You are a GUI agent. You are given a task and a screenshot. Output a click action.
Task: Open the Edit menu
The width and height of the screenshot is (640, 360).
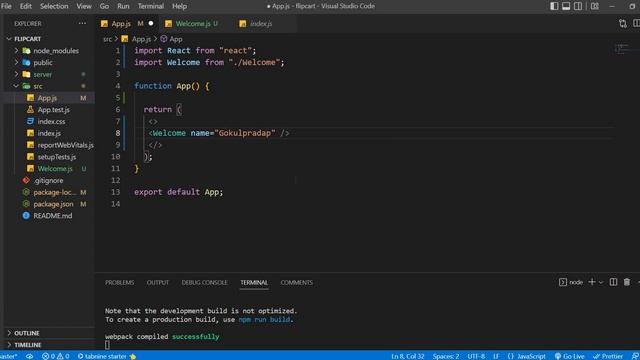tap(25, 6)
